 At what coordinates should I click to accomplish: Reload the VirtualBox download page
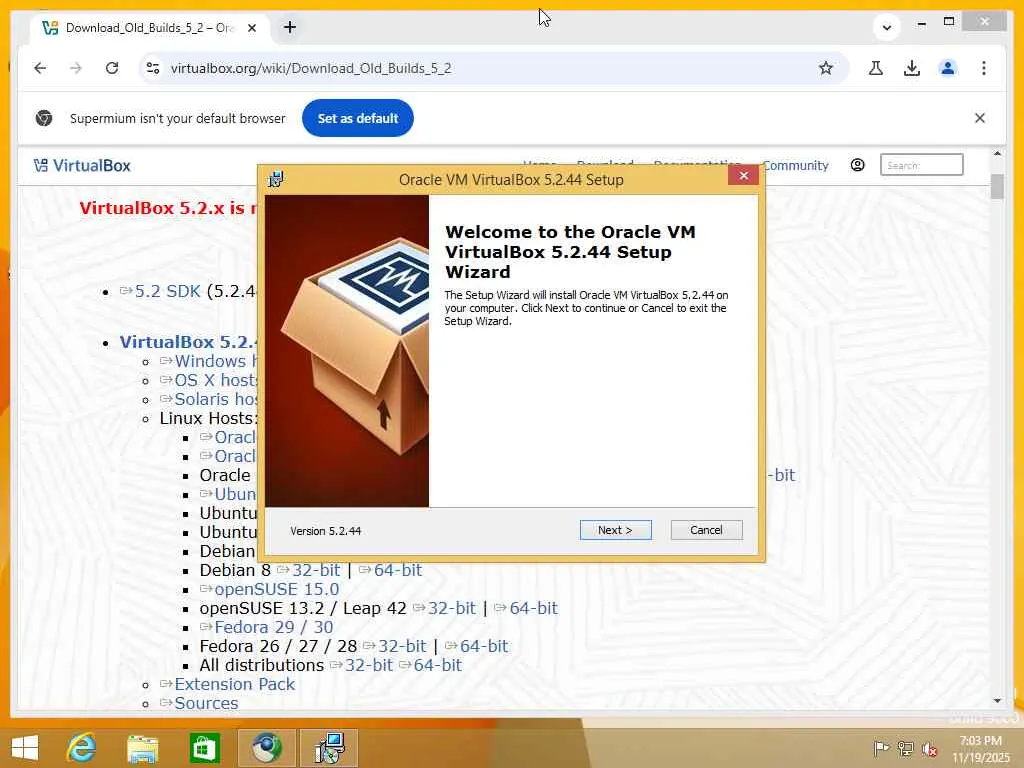click(112, 68)
